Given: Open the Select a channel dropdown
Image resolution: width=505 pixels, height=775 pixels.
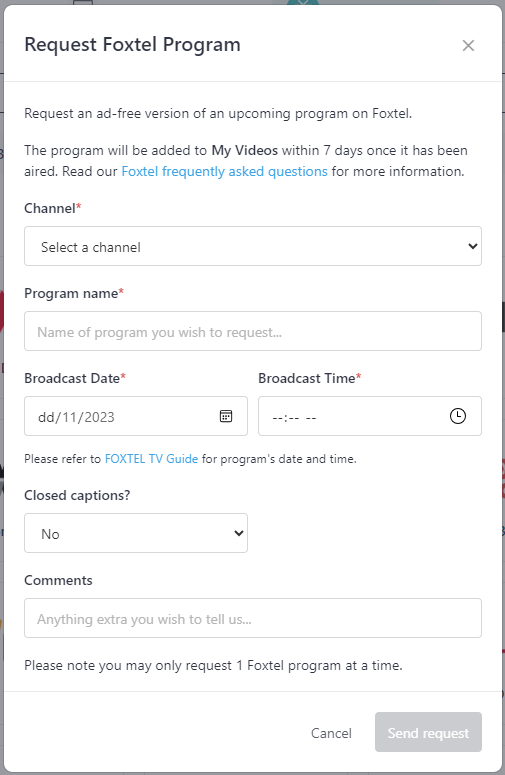Looking at the screenshot, I should (x=253, y=246).
